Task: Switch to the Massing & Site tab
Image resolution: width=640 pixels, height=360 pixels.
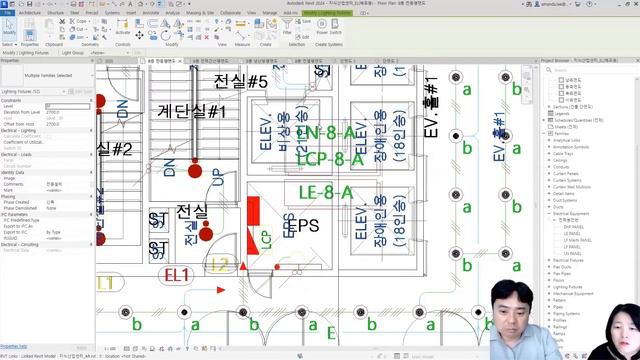Action: click(x=200, y=13)
